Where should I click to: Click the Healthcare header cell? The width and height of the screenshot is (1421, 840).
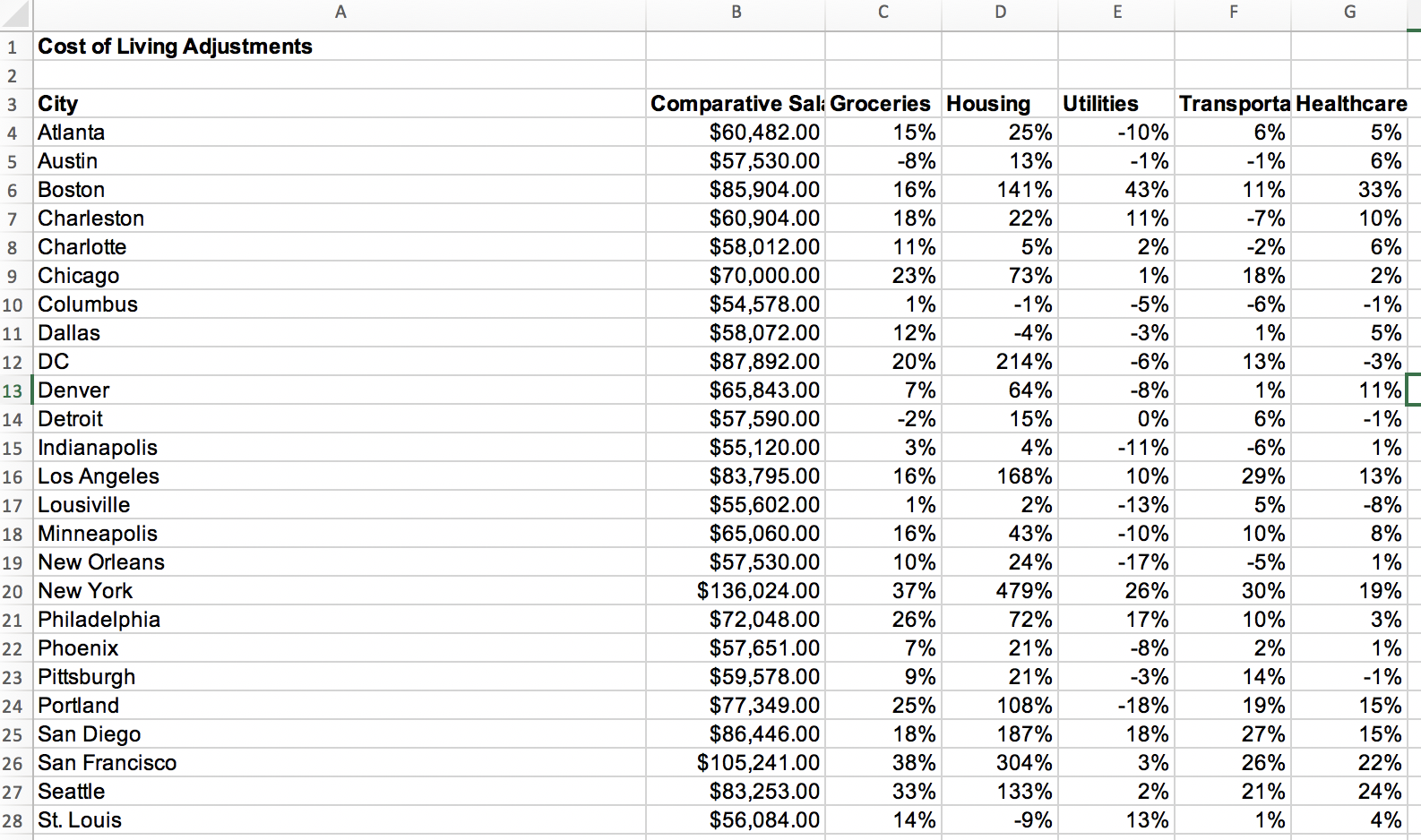pos(1349,104)
